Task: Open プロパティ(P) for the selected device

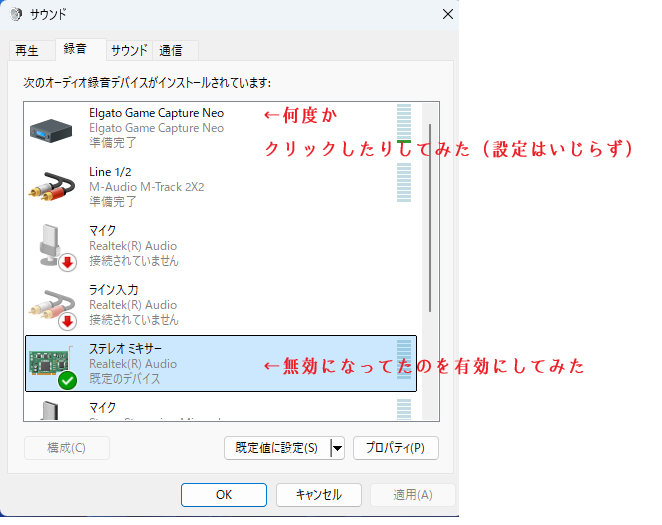Action: click(396, 448)
